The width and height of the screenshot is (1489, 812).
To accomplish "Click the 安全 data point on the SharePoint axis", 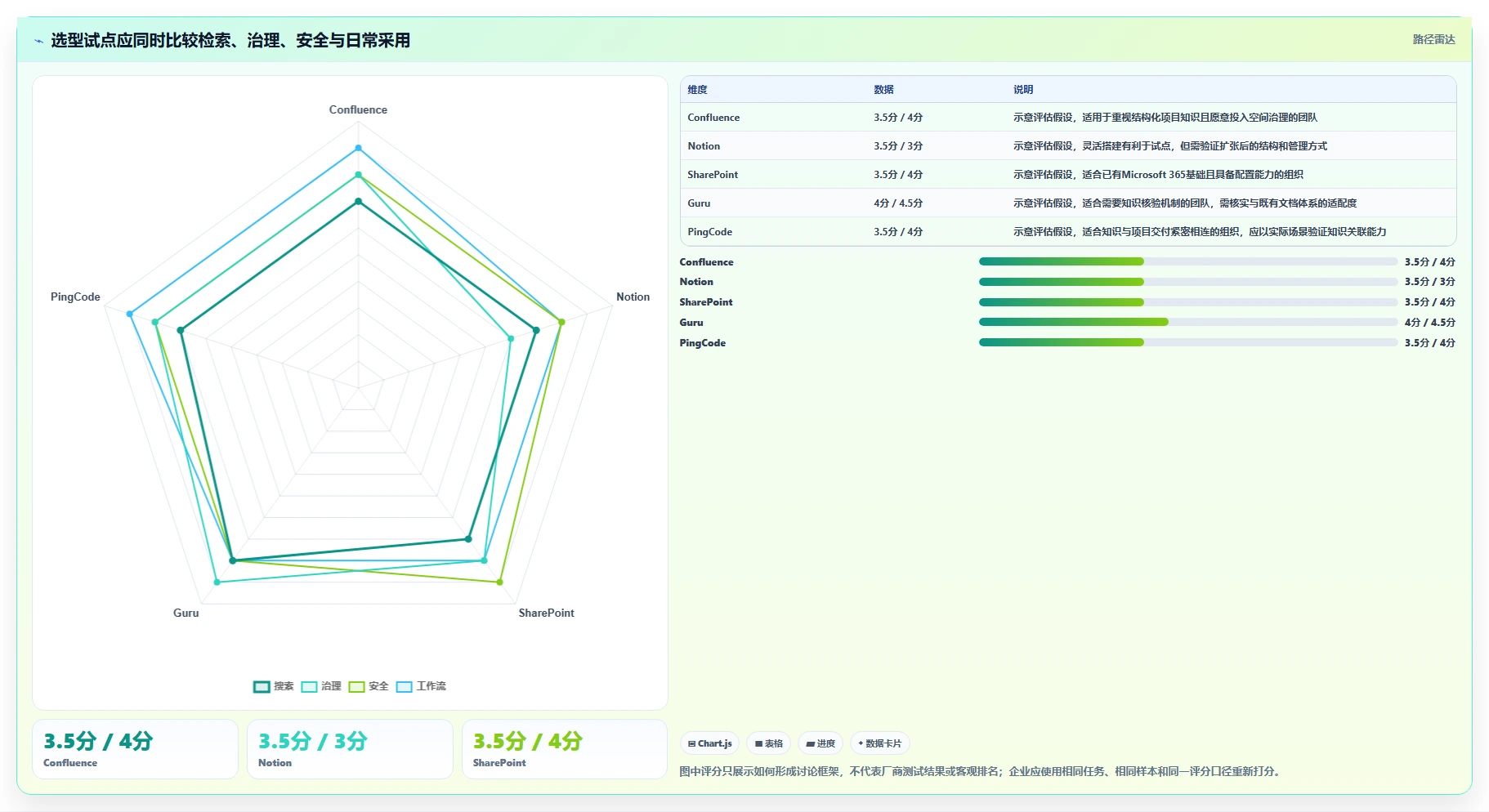I will [499, 582].
